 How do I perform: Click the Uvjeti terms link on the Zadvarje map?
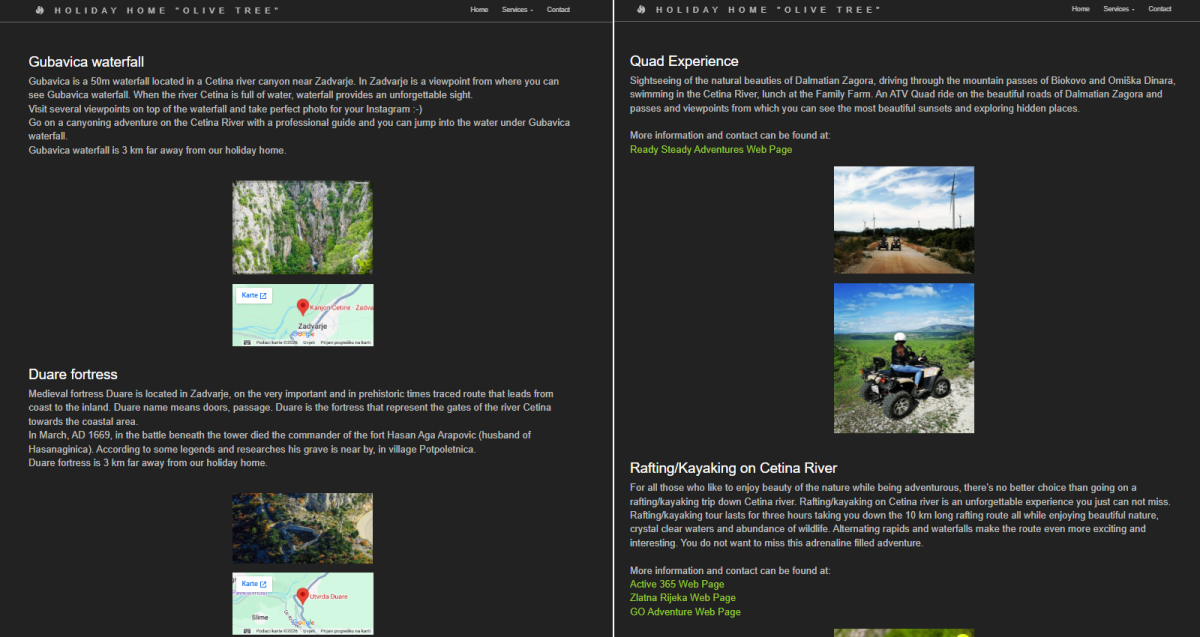309,342
